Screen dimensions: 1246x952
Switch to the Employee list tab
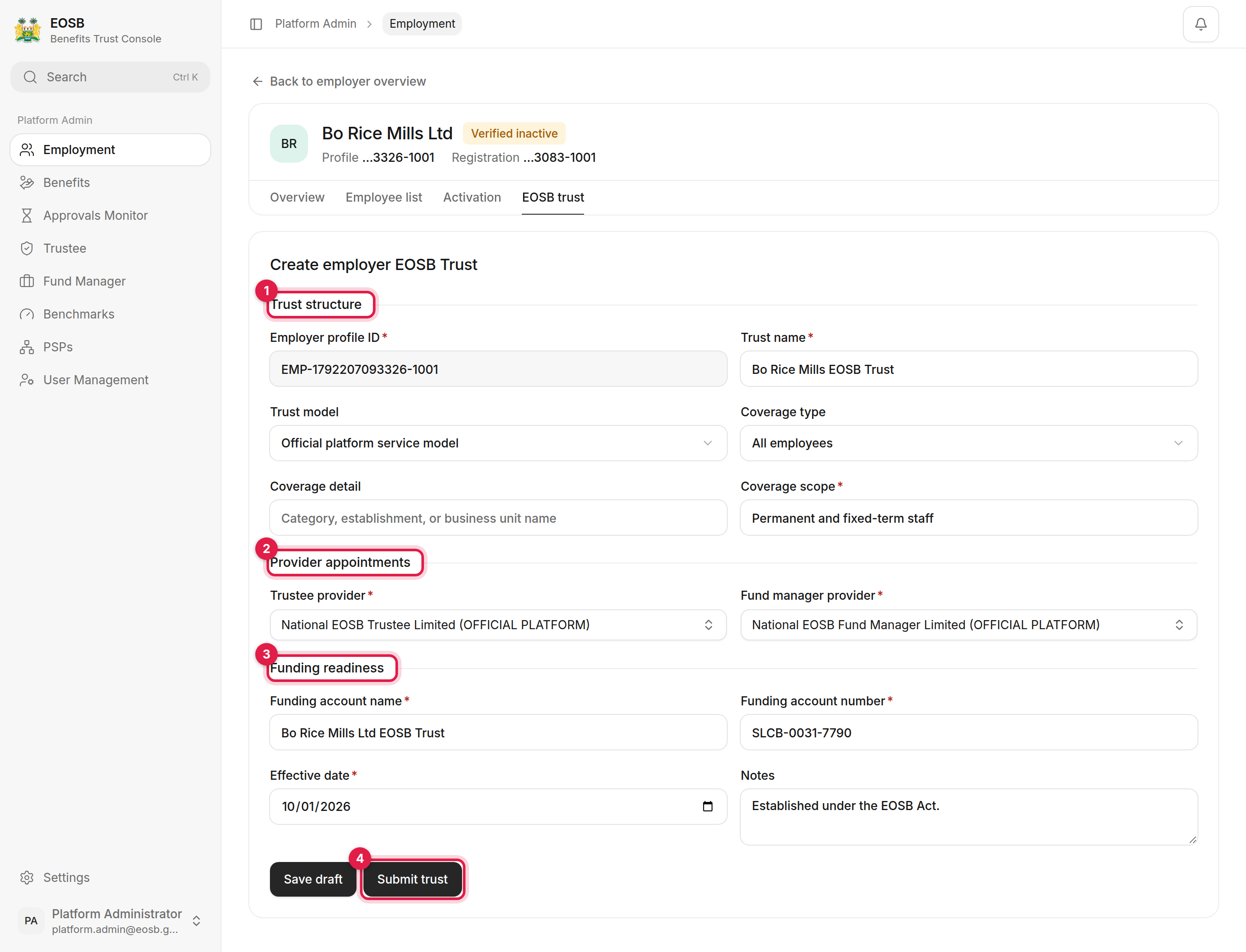tap(384, 197)
